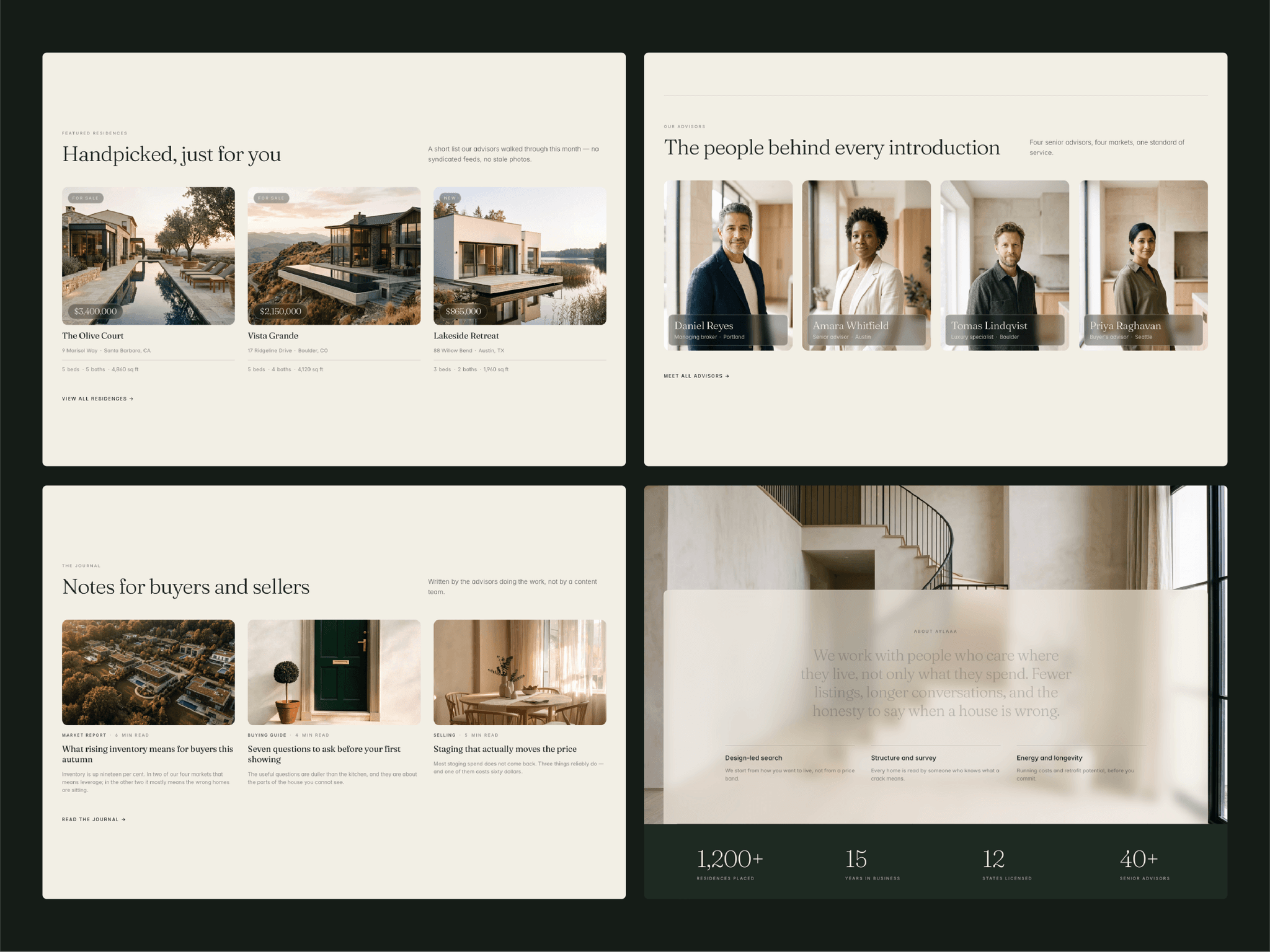Click the green door article image

[334, 672]
